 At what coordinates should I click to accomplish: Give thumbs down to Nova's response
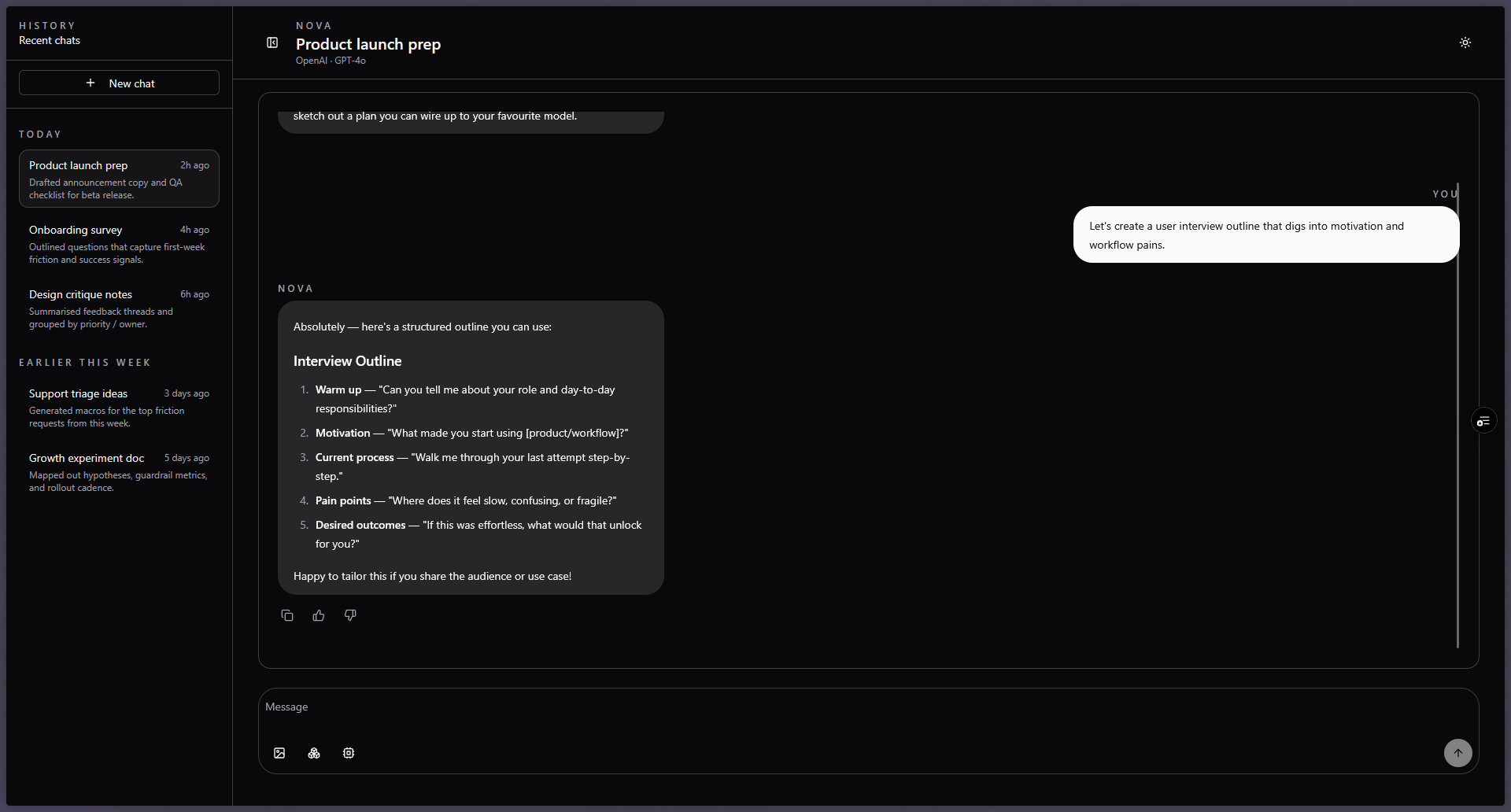pyautogui.click(x=350, y=615)
